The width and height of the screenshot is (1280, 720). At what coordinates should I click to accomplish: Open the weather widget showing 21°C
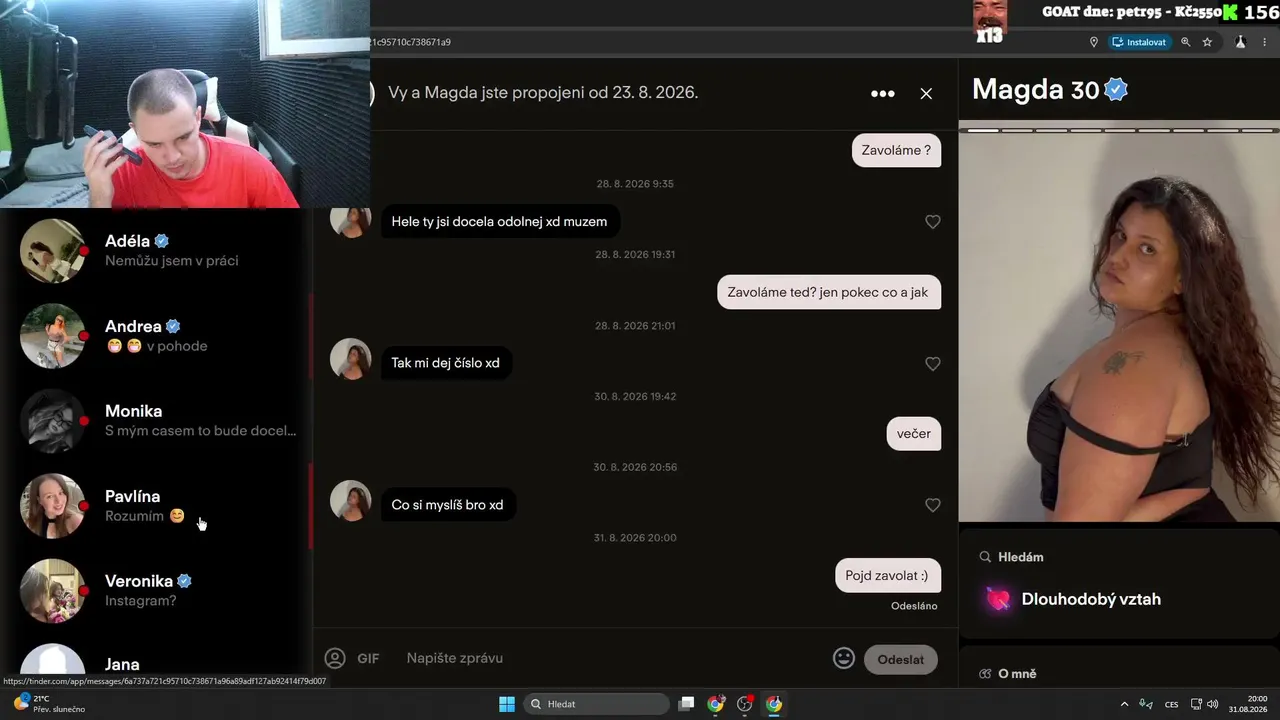pos(48,704)
